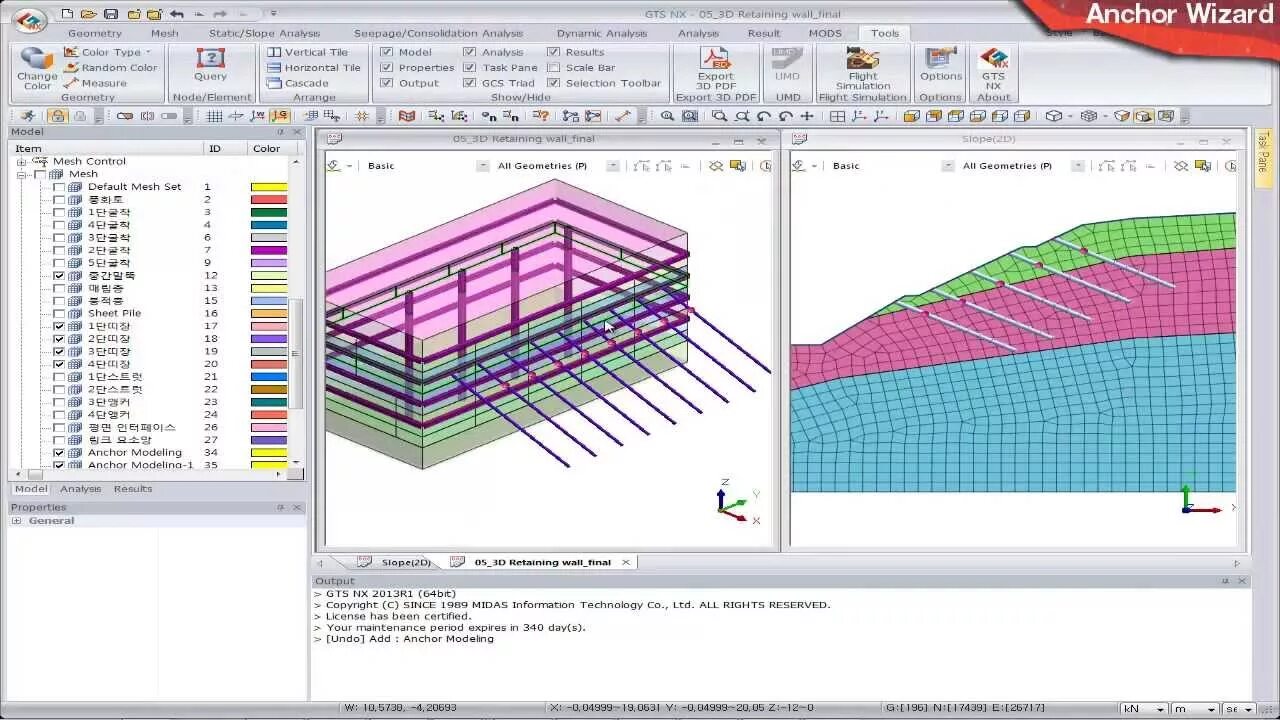This screenshot has width=1280, height=720.
Task: Switch to the Analysis tab in Model panel
Action: (x=80, y=489)
